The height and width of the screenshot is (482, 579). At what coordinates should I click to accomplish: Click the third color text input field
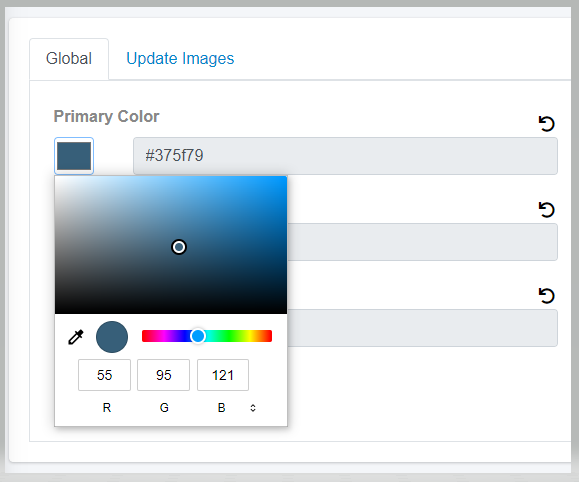coord(422,328)
